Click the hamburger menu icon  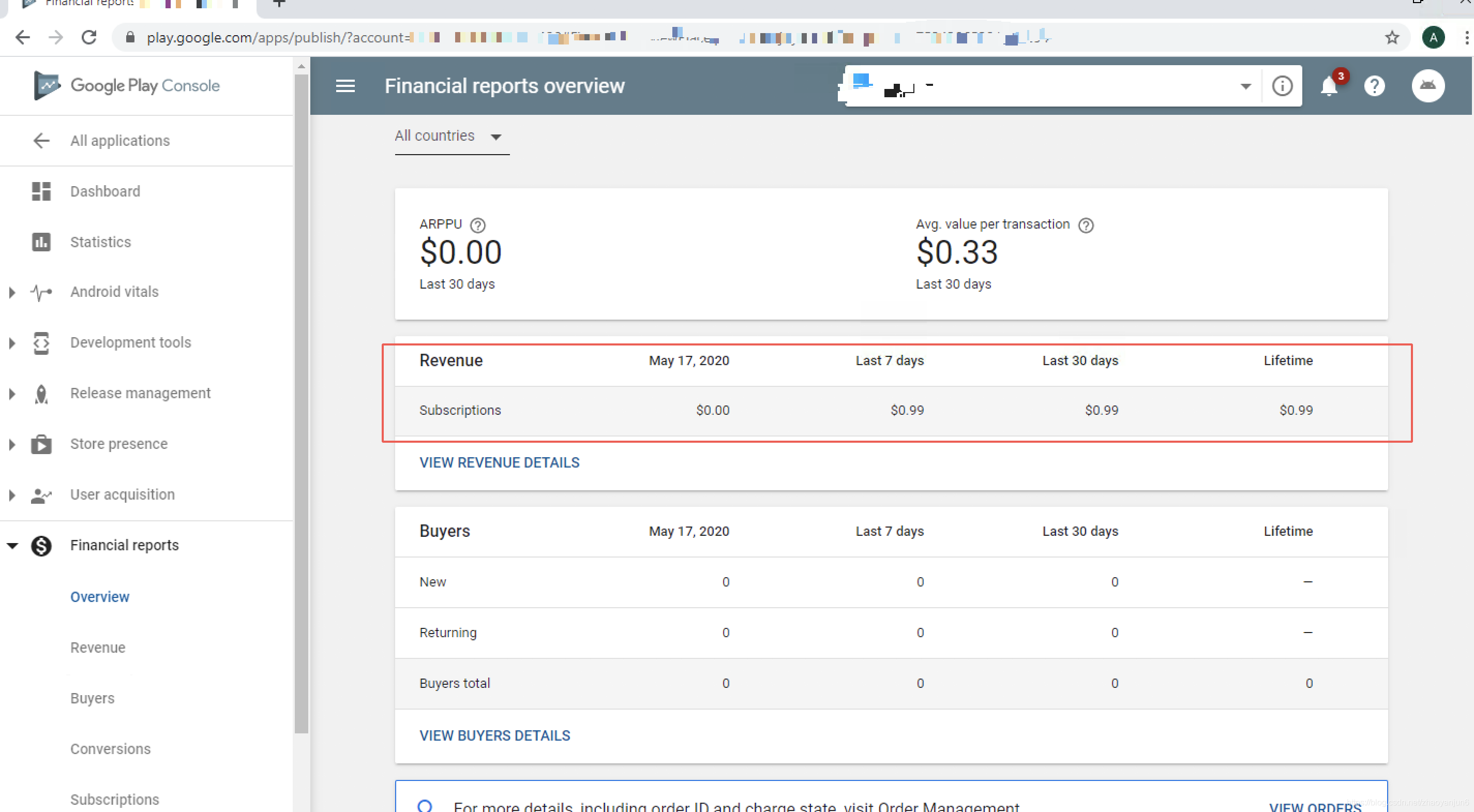[345, 86]
